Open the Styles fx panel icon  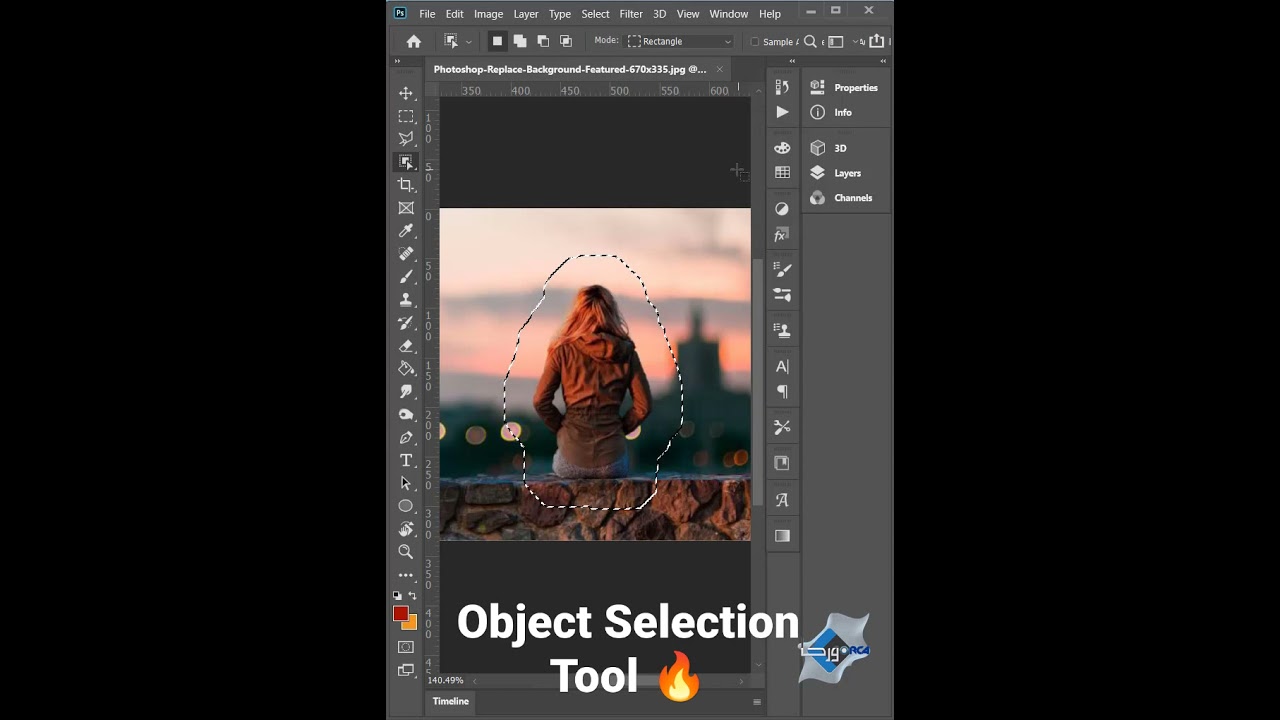pyautogui.click(x=782, y=235)
